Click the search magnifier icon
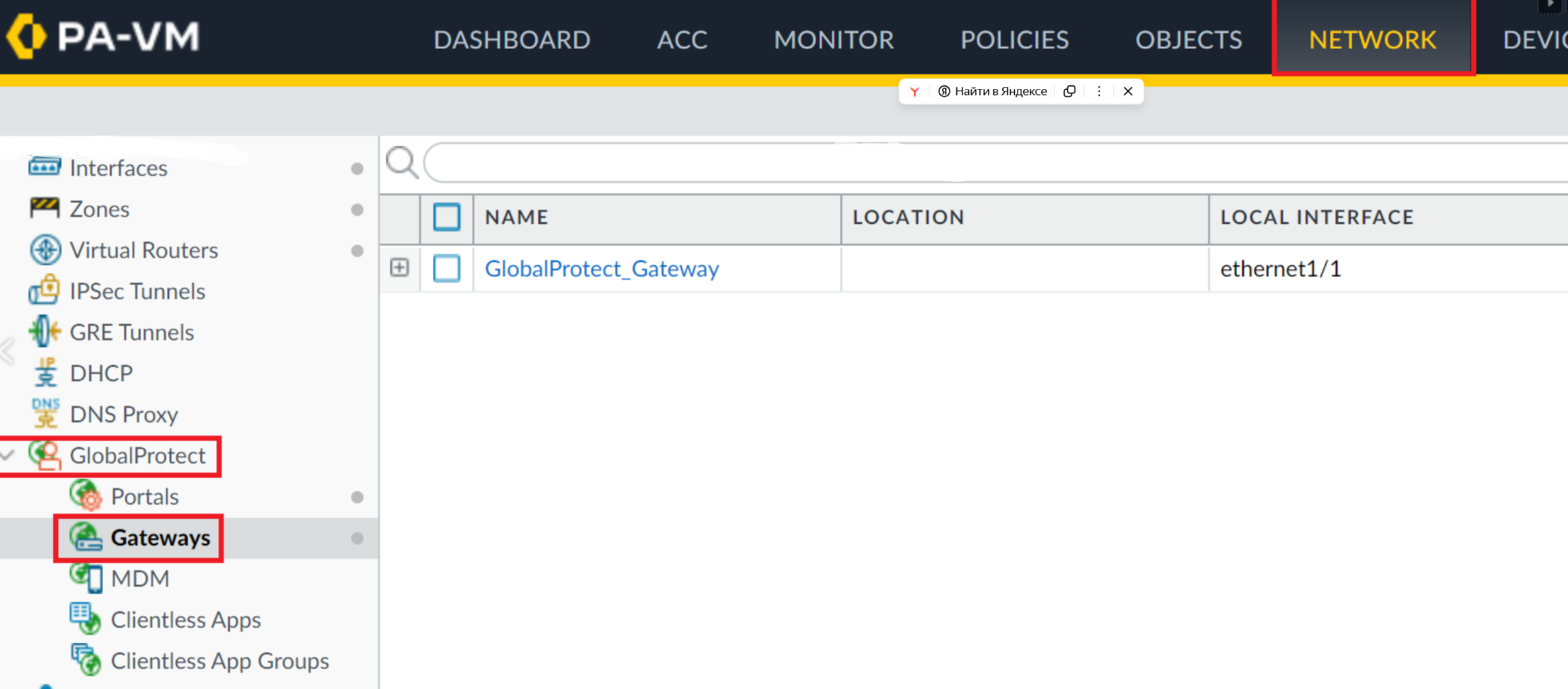Screen dimensions: 1568x689 [x=402, y=163]
